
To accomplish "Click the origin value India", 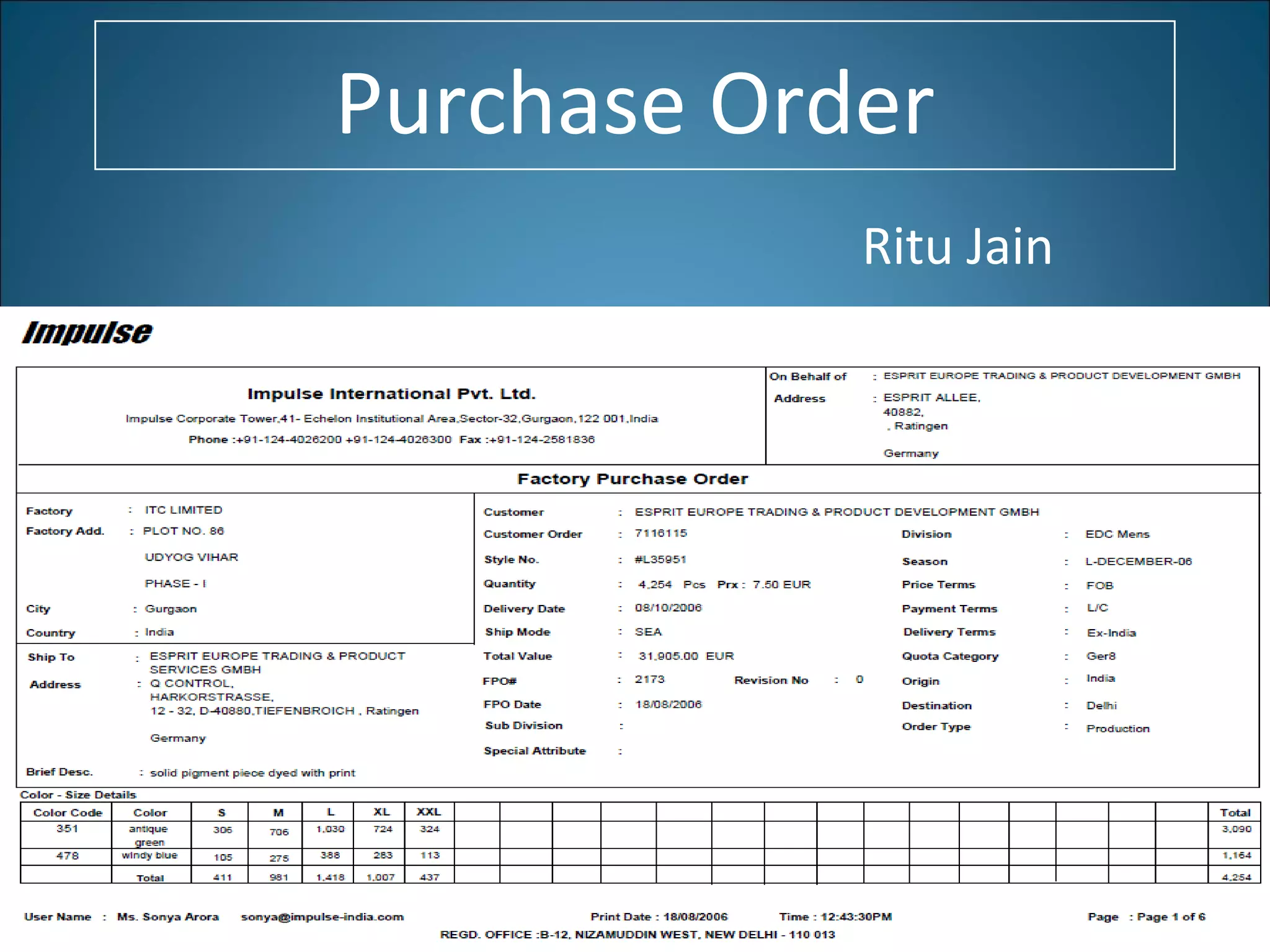I will 1101,678.
